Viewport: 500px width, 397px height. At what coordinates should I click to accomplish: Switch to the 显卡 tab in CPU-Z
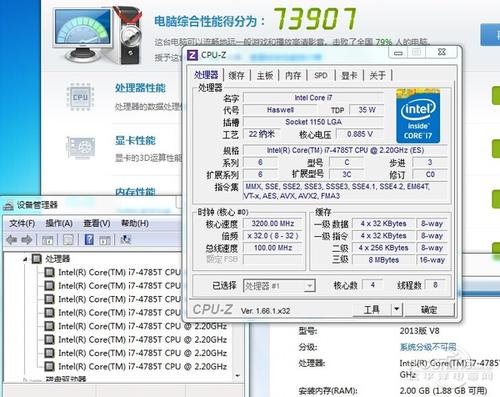(x=349, y=76)
